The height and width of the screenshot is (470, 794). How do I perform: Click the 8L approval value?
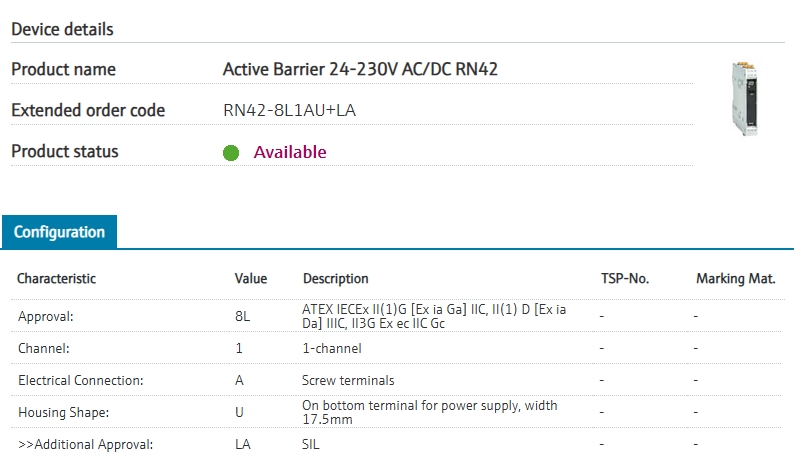click(242, 316)
